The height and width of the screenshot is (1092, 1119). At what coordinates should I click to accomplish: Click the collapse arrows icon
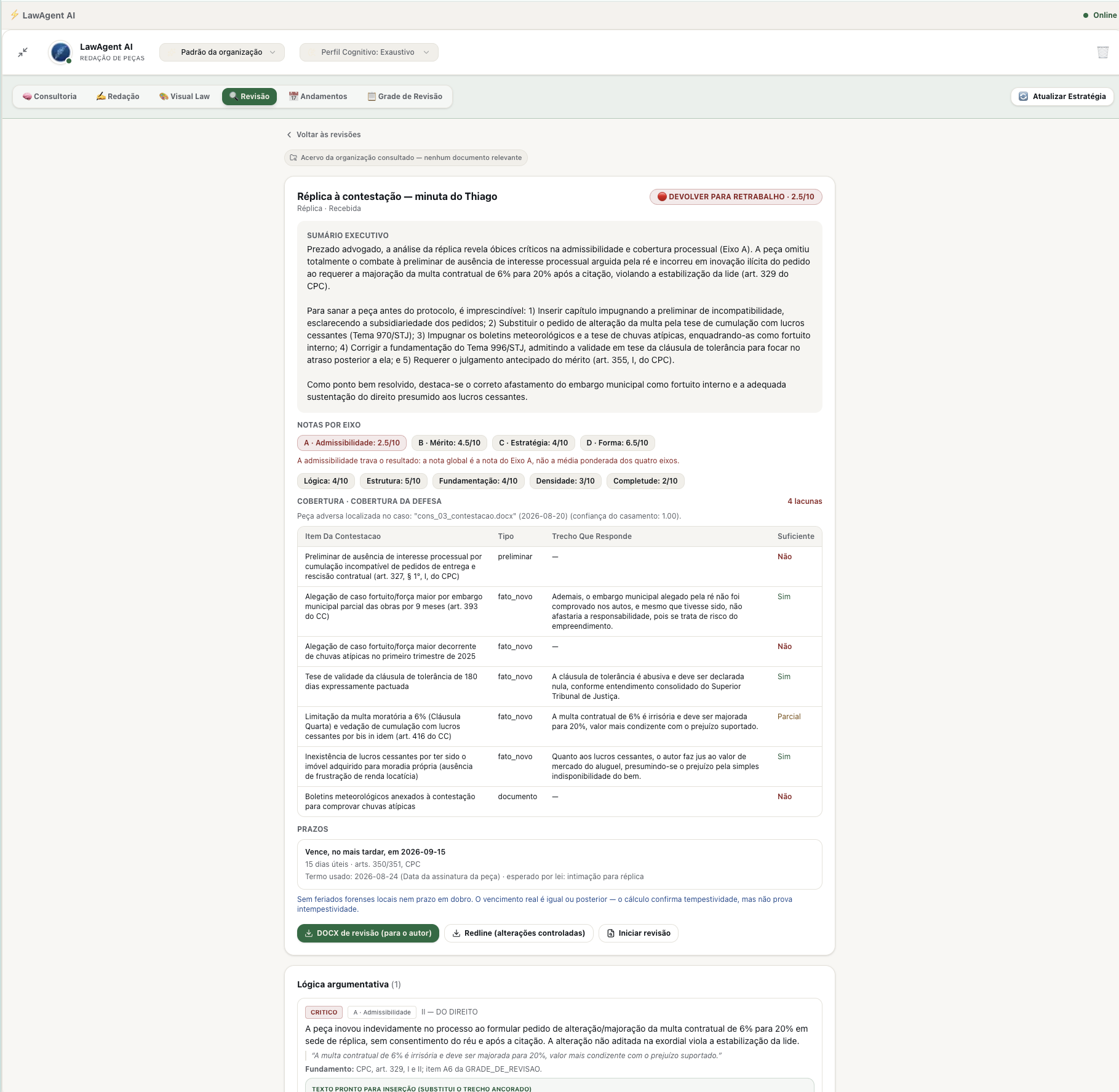point(23,52)
